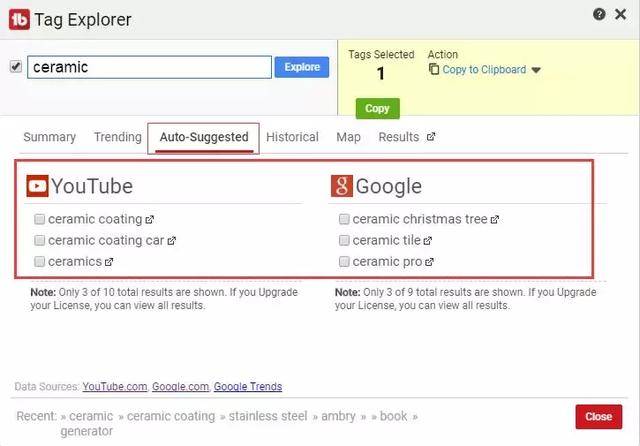Image resolution: width=640 pixels, height=446 pixels.
Task: Click the green Copy button
Action: pos(378,109)
